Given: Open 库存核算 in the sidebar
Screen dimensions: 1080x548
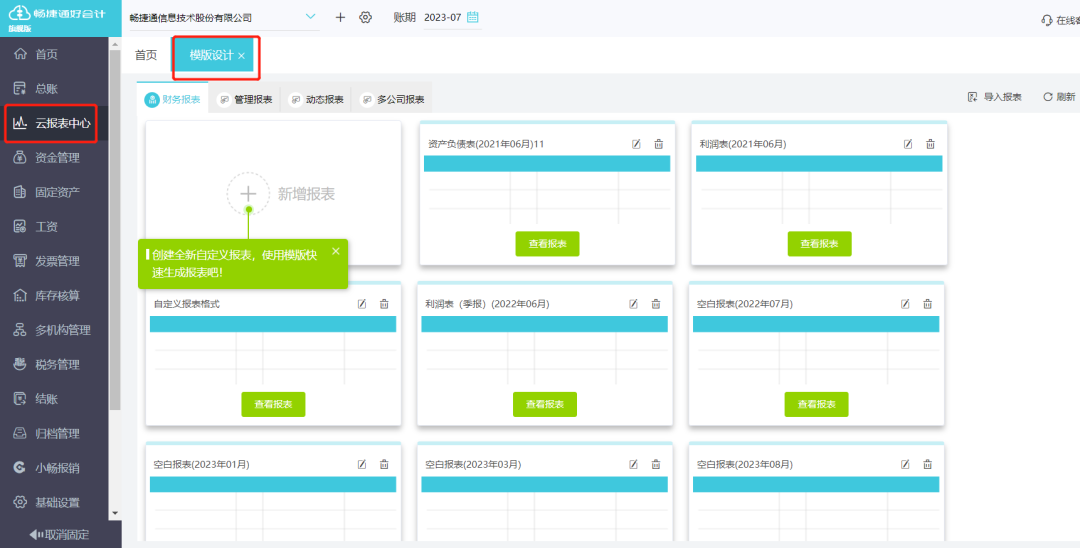Looking at the screenshot, I should click(x=54, y=296).
